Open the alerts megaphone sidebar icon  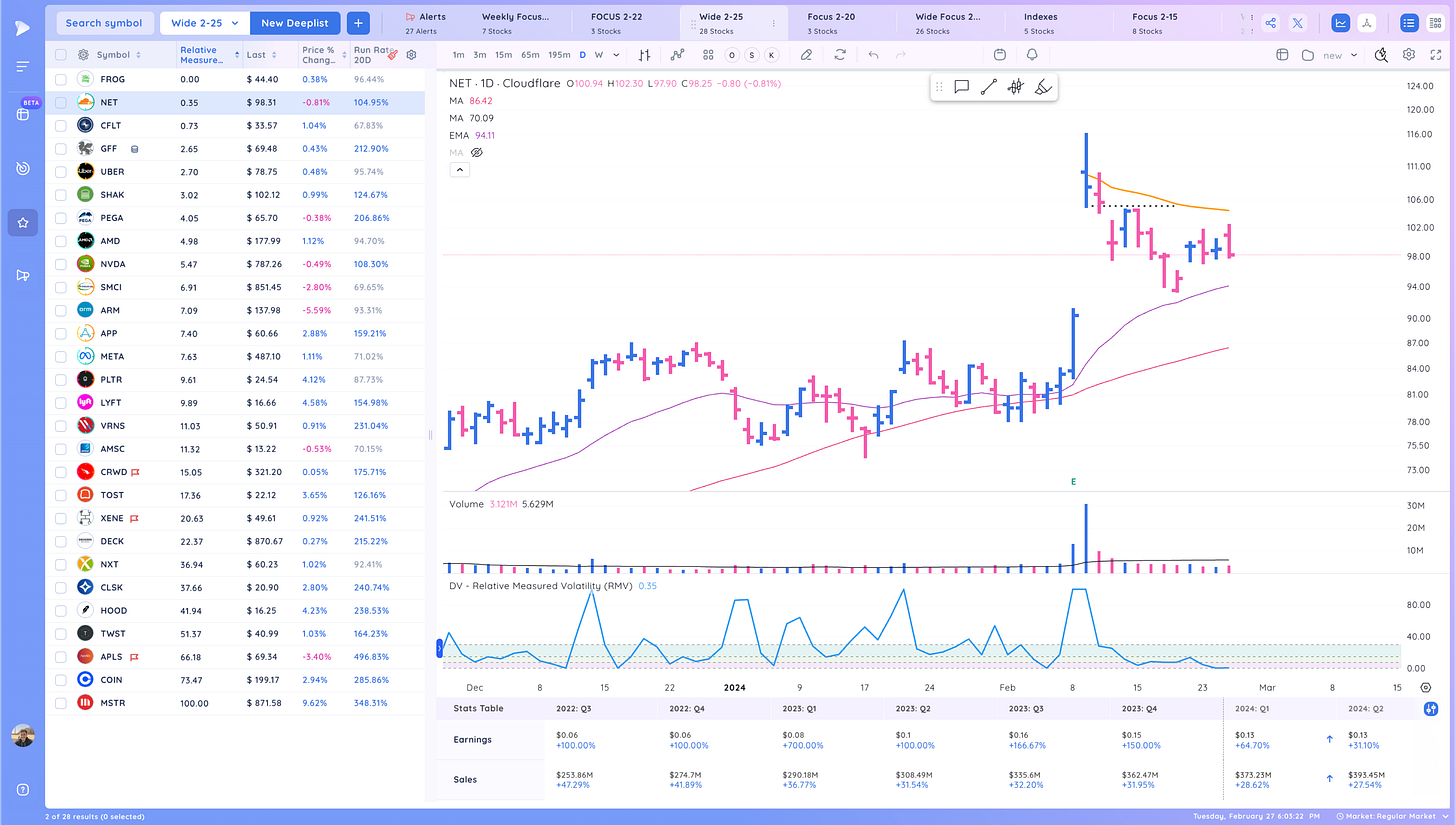point(22,275)
